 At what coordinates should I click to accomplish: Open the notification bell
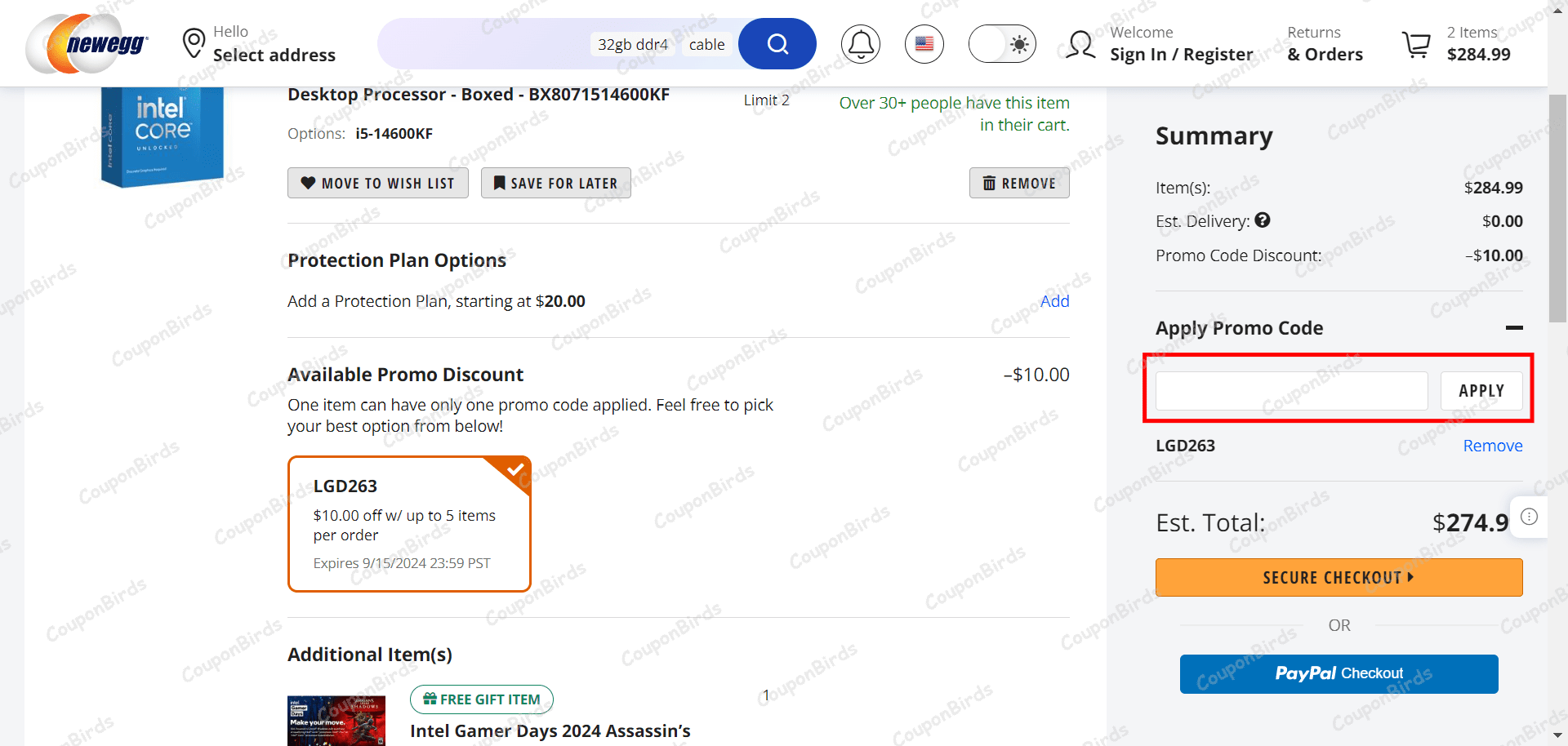click(x=860, y=43)
